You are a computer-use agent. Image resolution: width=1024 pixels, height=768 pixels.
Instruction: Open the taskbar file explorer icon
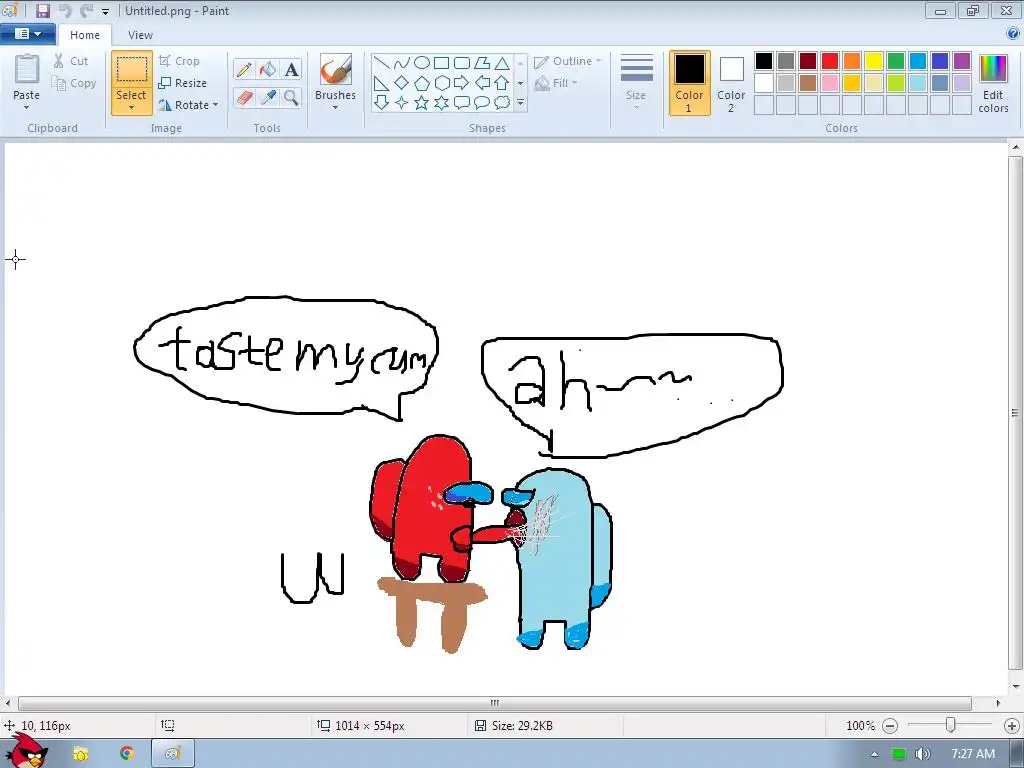(x=81, y=754)
